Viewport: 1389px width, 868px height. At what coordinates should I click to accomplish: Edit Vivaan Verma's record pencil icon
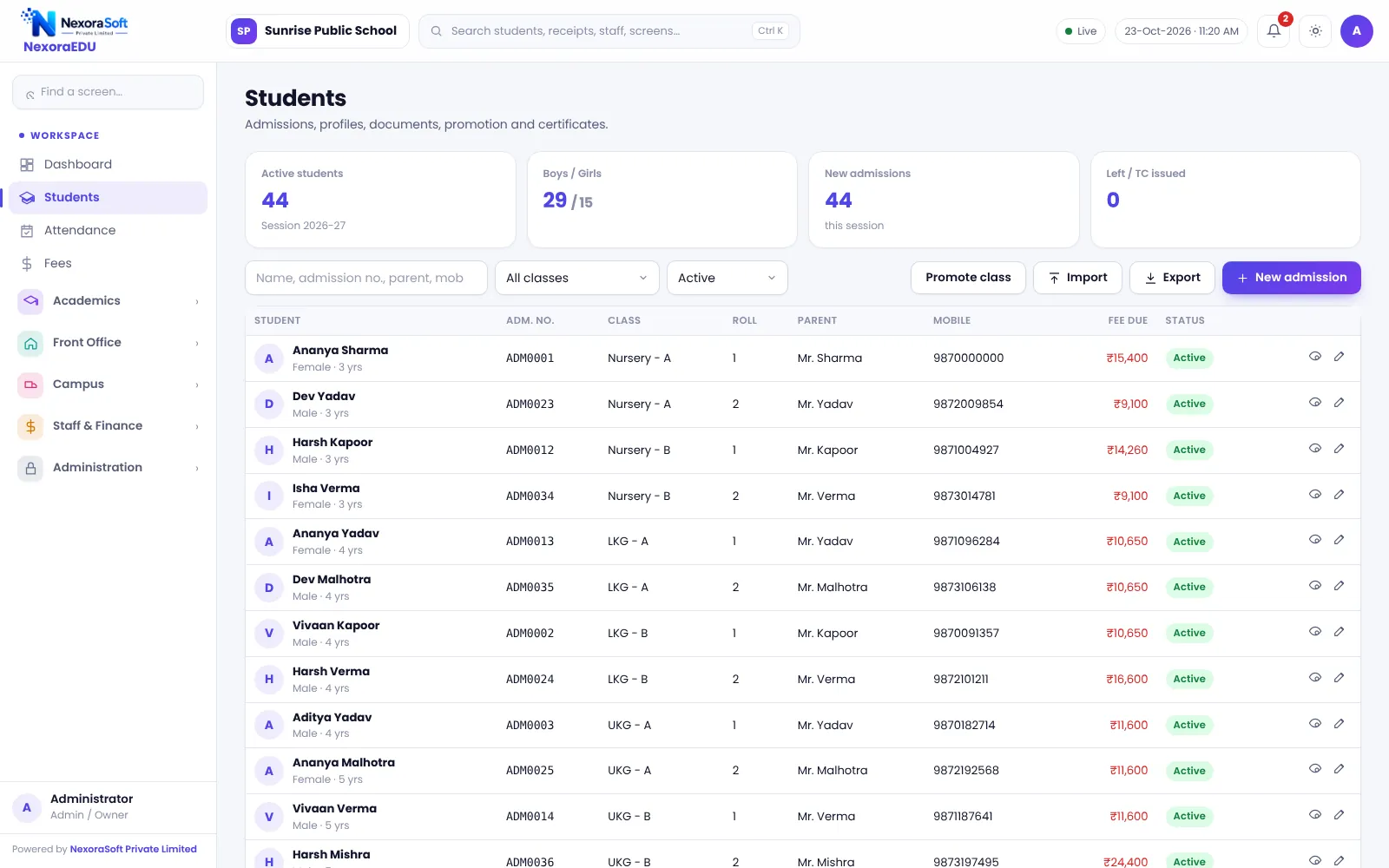(1340, 815)
